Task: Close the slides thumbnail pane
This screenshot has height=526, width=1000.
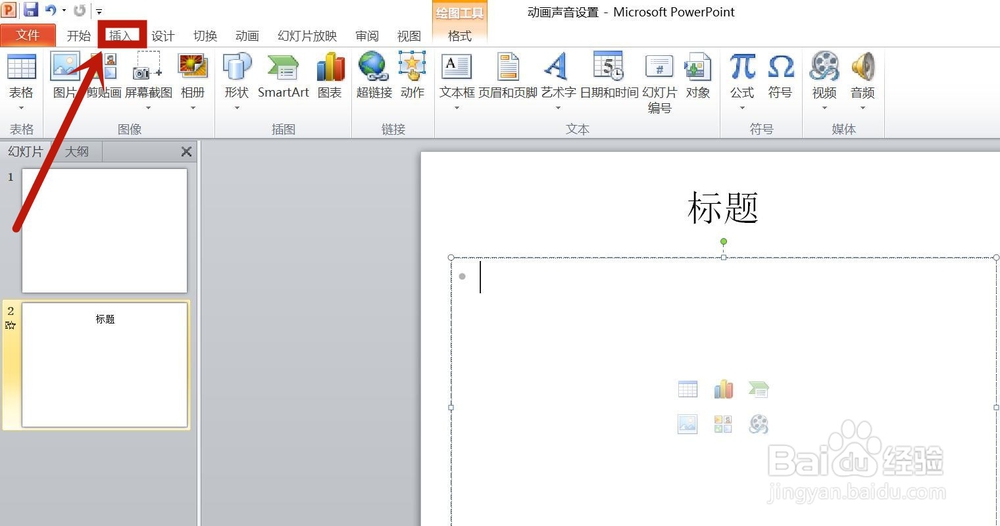Action: (186, 152)
